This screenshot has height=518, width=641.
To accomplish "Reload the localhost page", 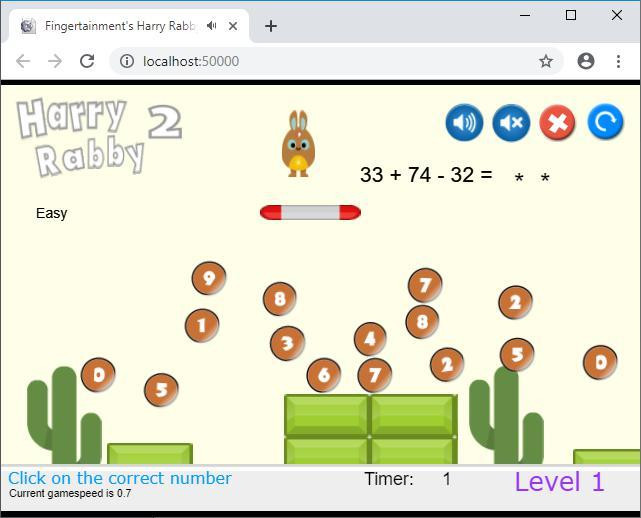I will 87,61.
